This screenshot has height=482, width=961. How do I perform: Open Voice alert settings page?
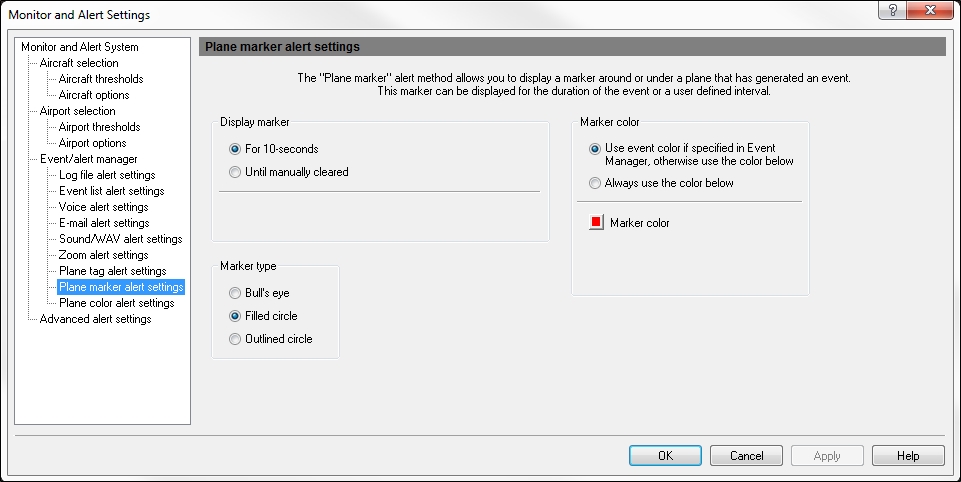coord(104,207)
